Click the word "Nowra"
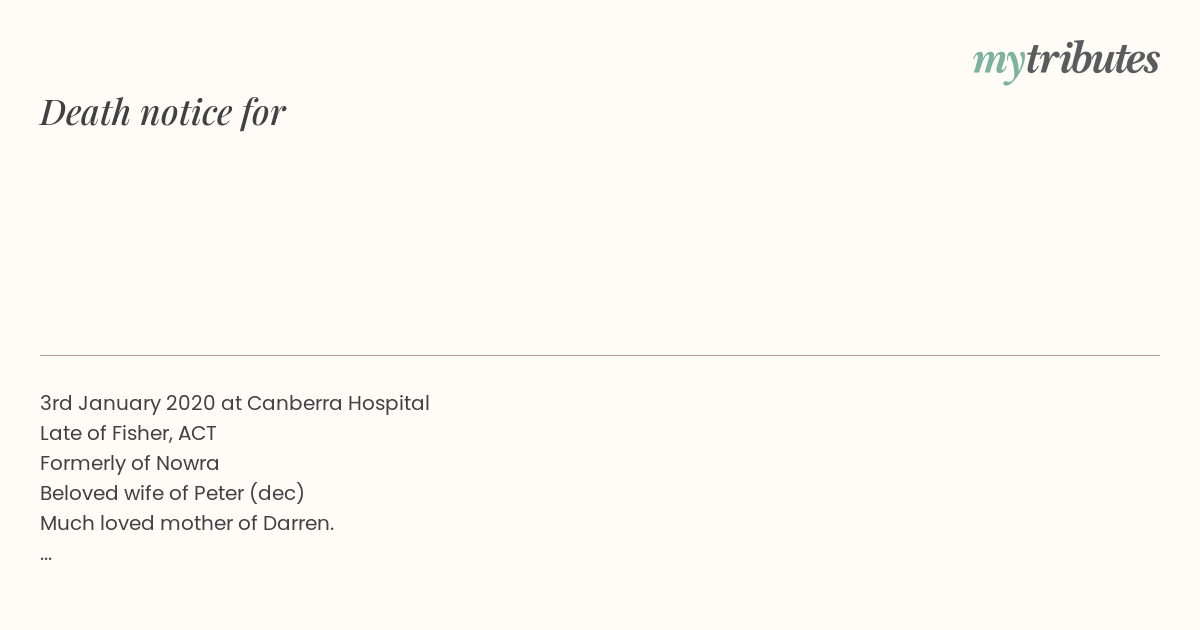The image size is (1200, 630). (188, 464)
